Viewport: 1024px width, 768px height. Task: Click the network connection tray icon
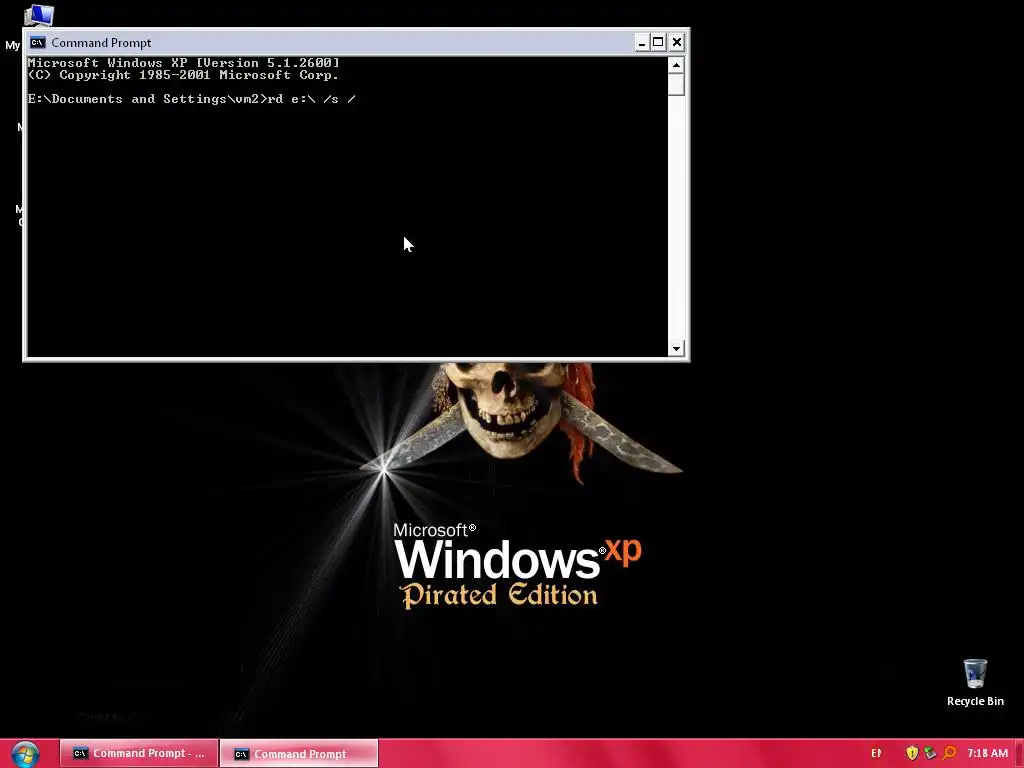coord(930,753)
